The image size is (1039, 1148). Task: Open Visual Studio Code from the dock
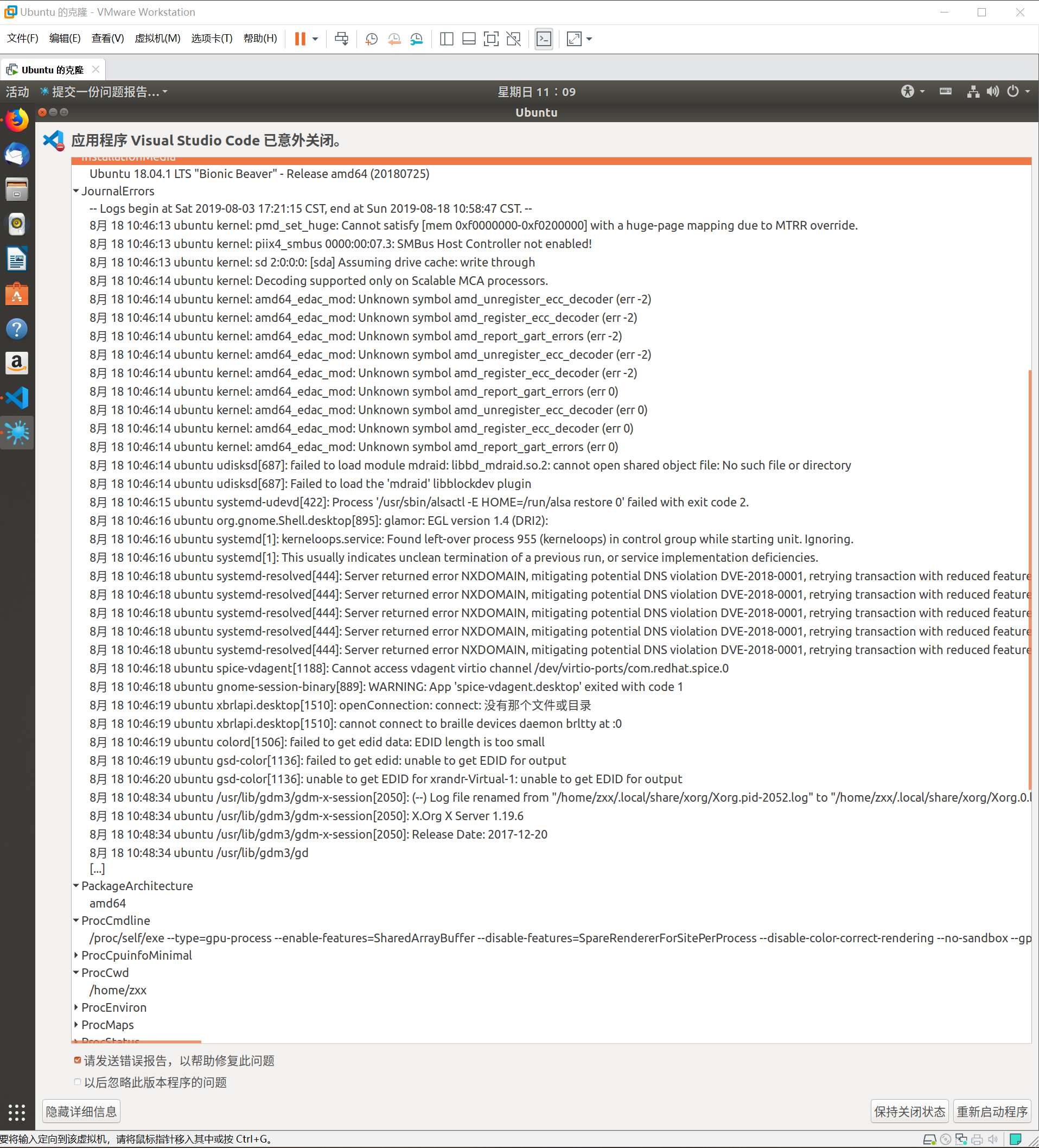click(16, 398)
